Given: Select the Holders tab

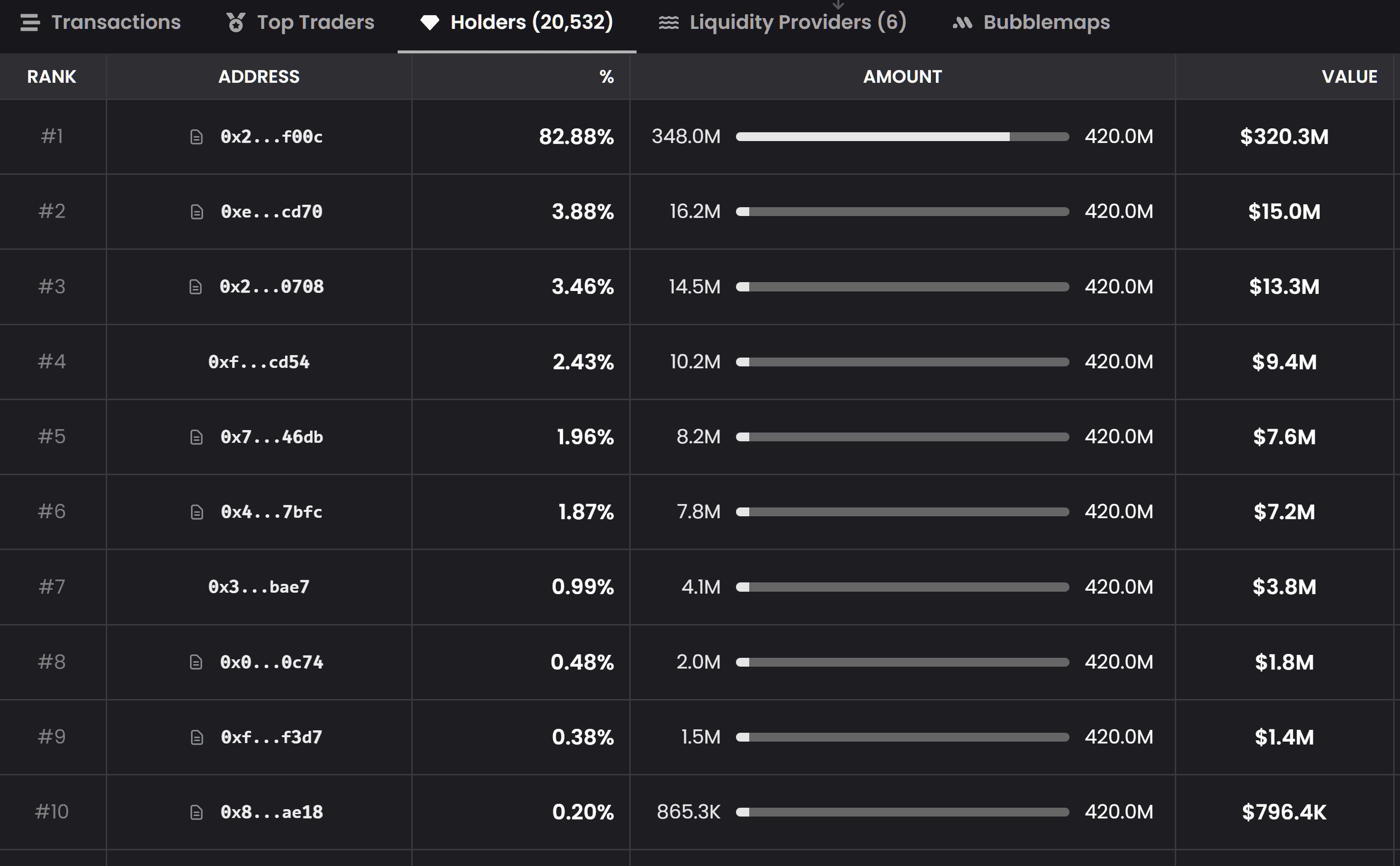Looking at the screenshot, I should [517, 23].
